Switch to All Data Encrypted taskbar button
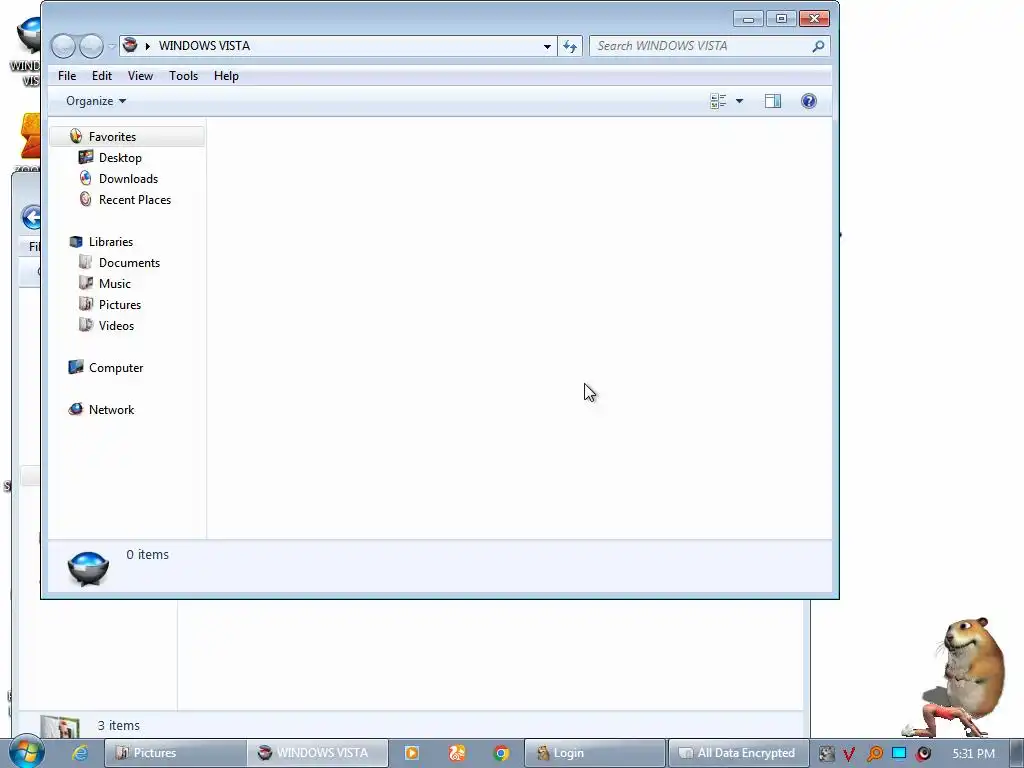The image size is (1024, 768). click(739, 753)
